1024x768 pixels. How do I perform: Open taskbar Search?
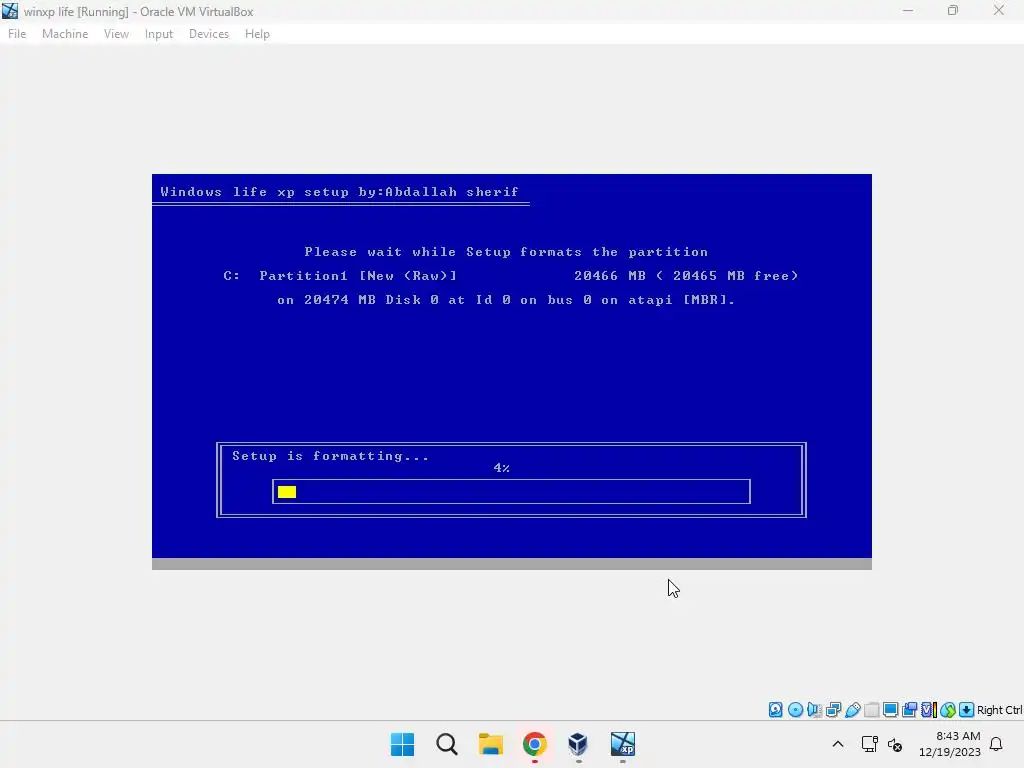click(447, 744)
